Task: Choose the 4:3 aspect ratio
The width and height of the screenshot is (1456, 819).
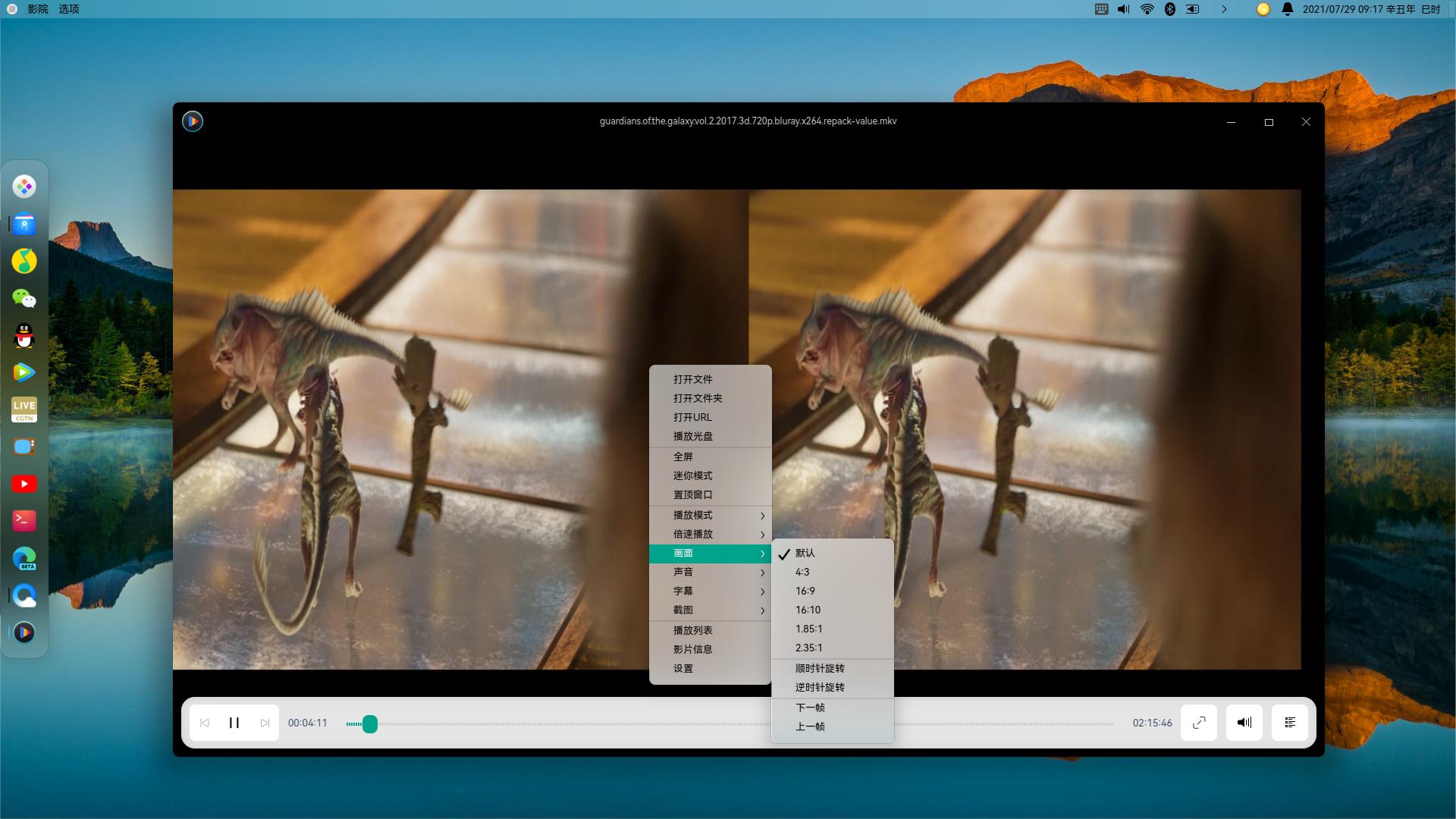Action: (x=802, y=572)
